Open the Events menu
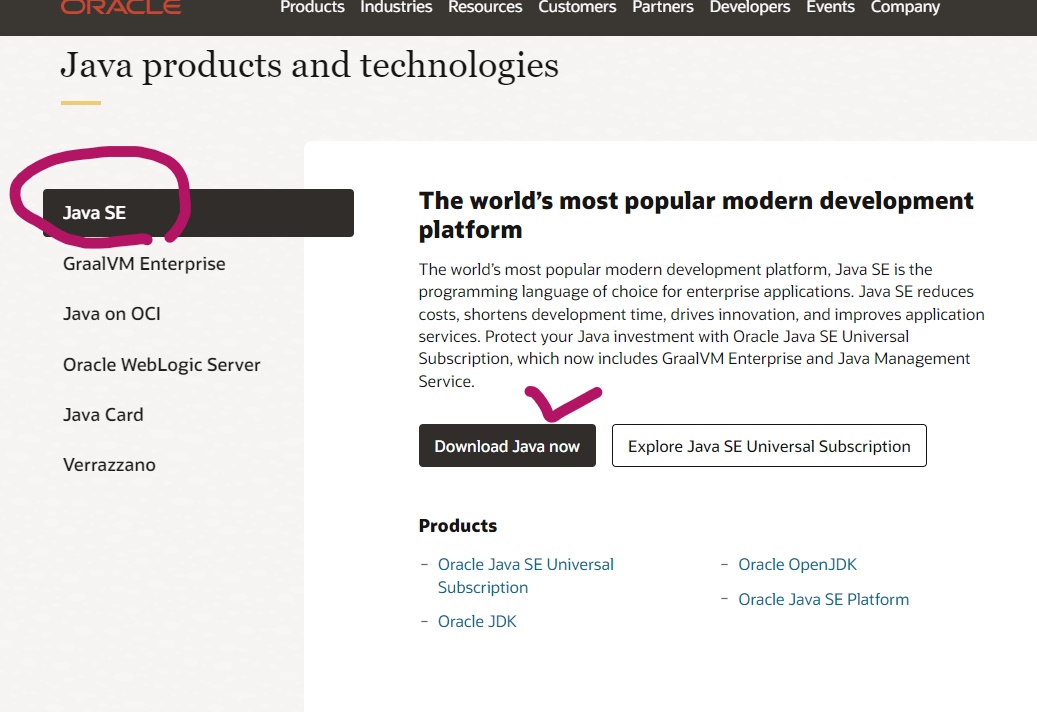This screenshot has height=712, width=1037. [830, 7]
